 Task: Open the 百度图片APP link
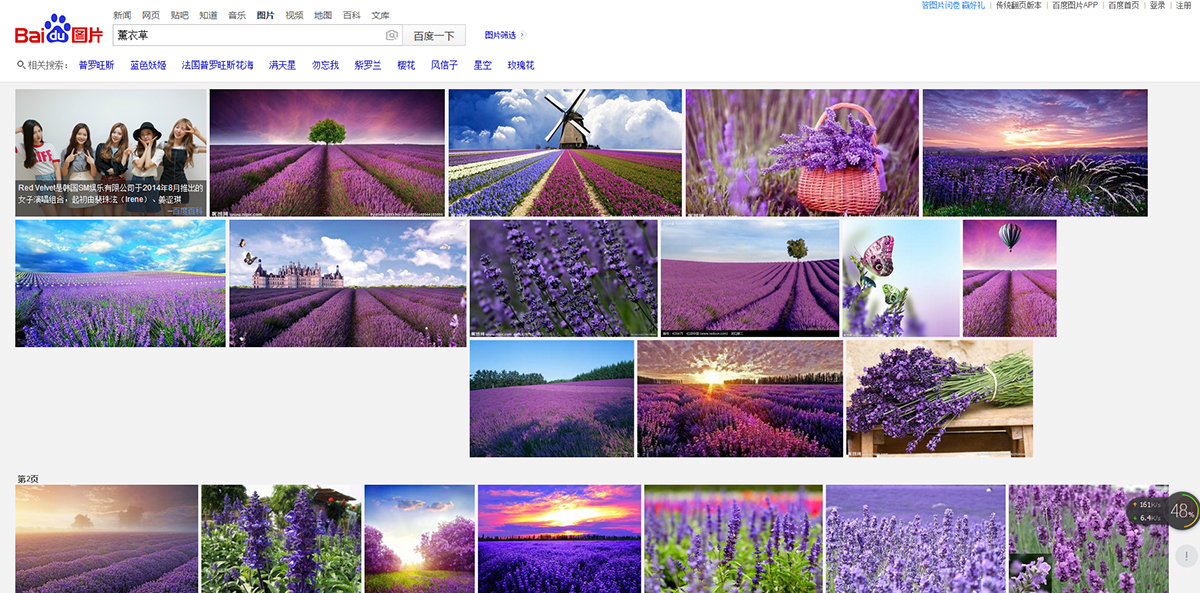[1075, 5]
